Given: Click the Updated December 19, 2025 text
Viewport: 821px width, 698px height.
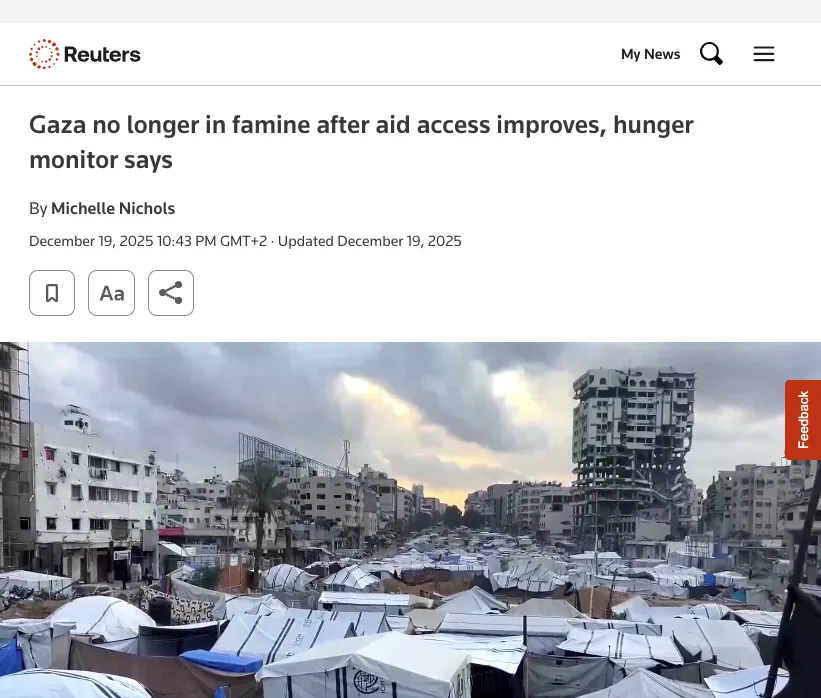Looking at the screenshot, I should tap(370, 241).
